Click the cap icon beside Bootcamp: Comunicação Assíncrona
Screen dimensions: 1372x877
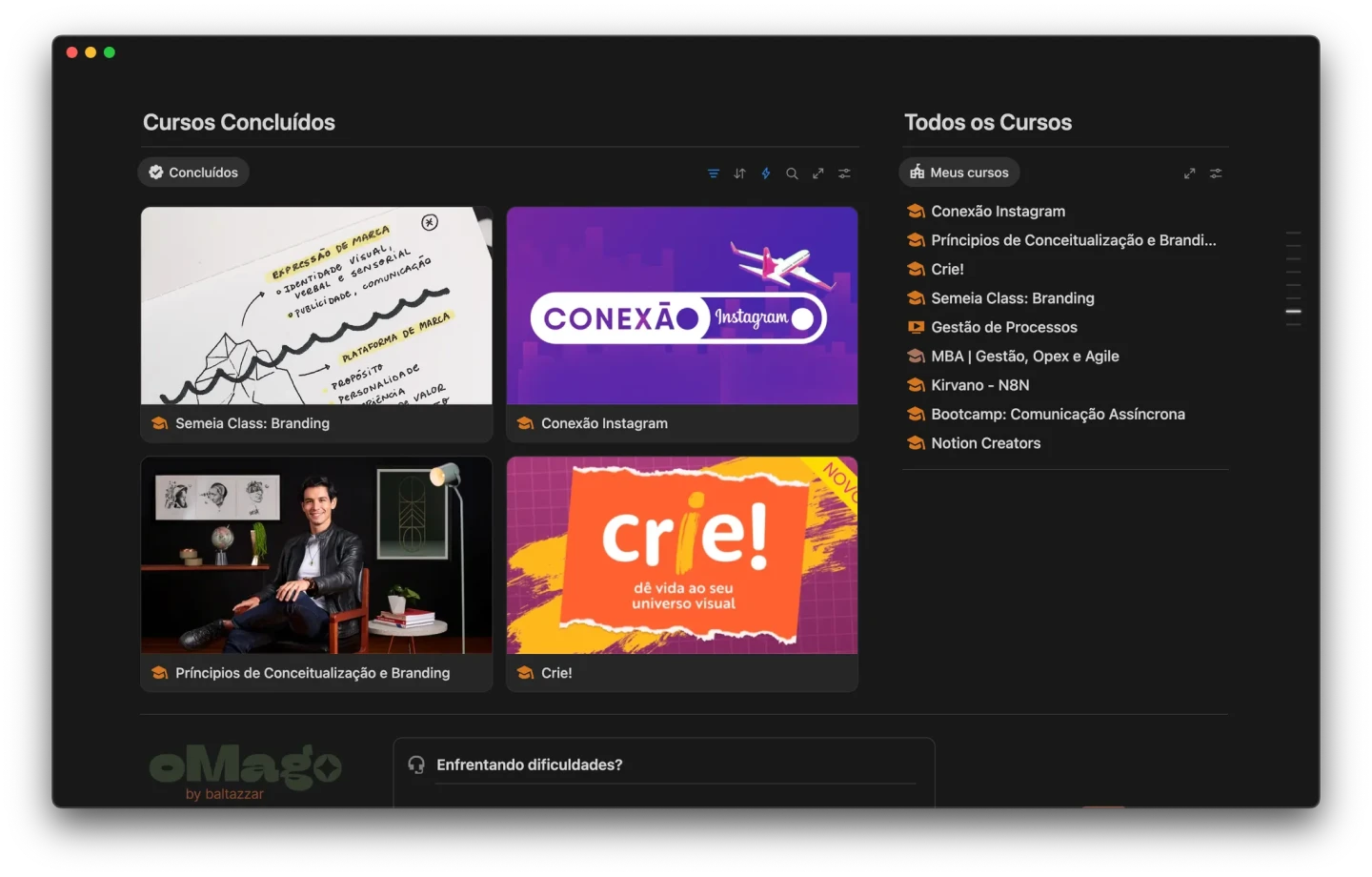tap(916, 415)
